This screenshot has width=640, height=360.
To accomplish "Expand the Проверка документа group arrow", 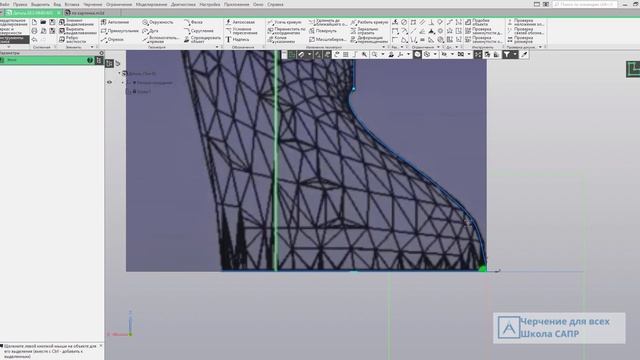I will (540, 47).
